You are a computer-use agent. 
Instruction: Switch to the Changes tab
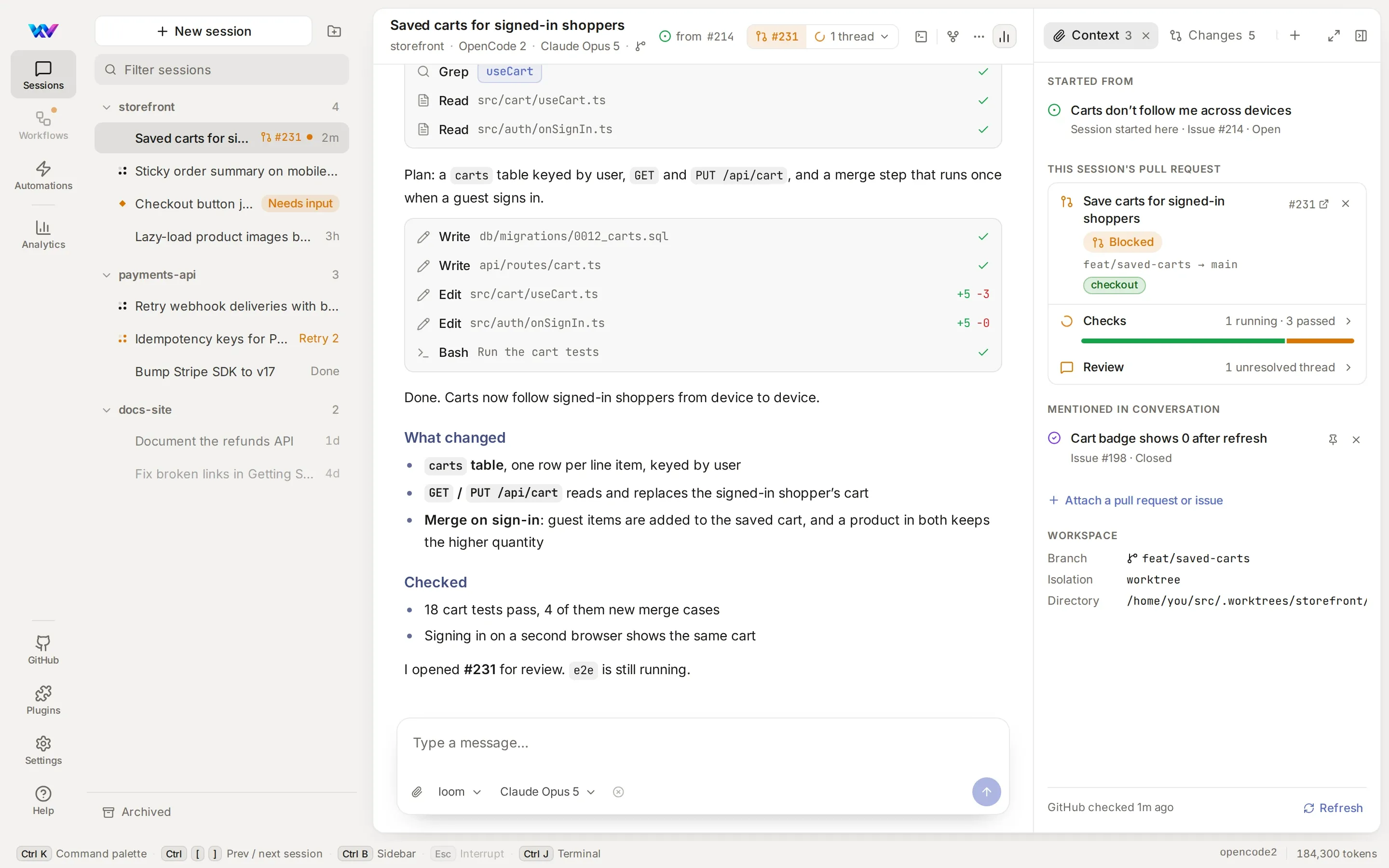point(1212,36)
